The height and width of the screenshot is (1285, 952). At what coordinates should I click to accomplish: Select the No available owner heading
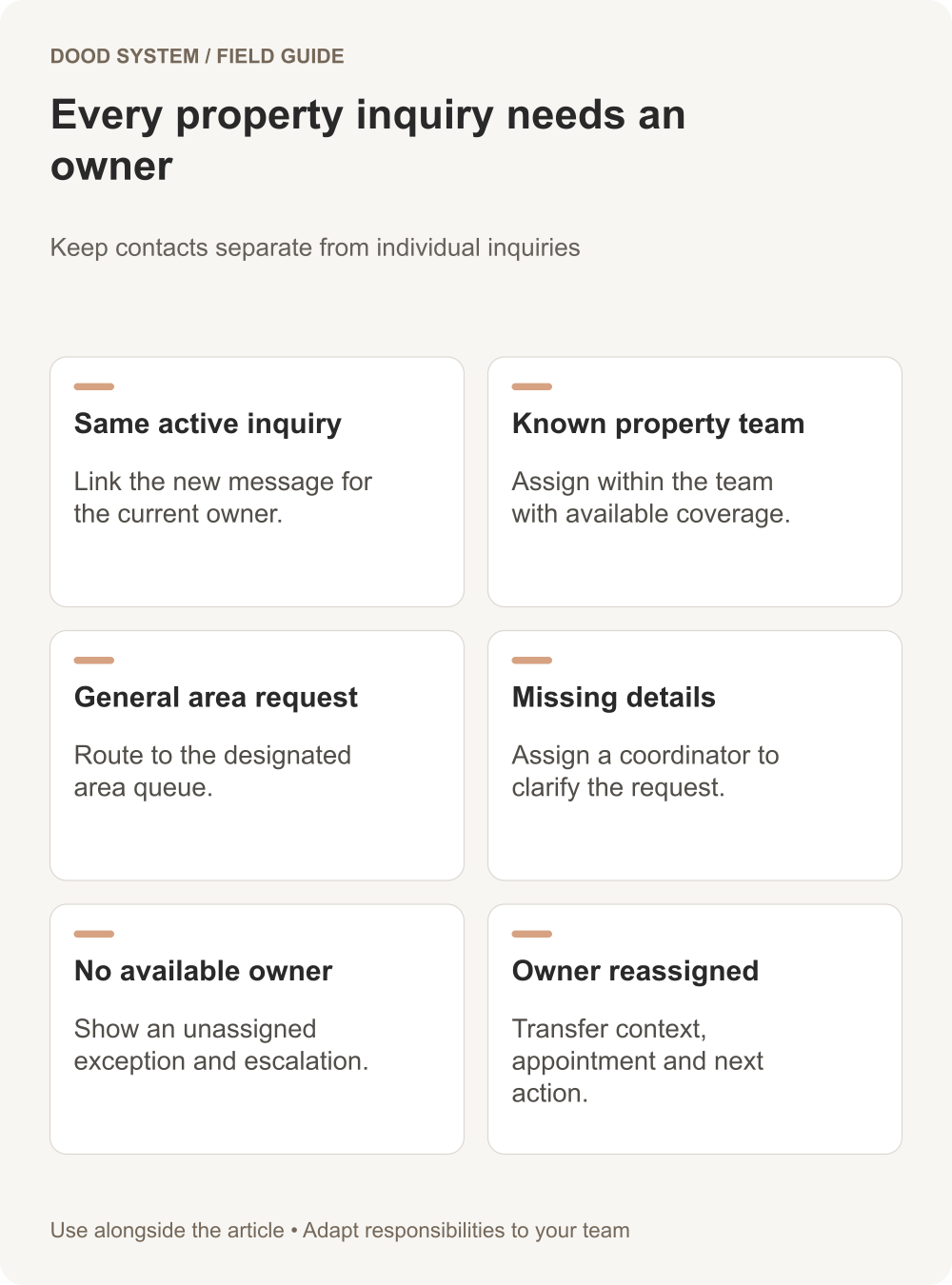(x=204, y=971)
